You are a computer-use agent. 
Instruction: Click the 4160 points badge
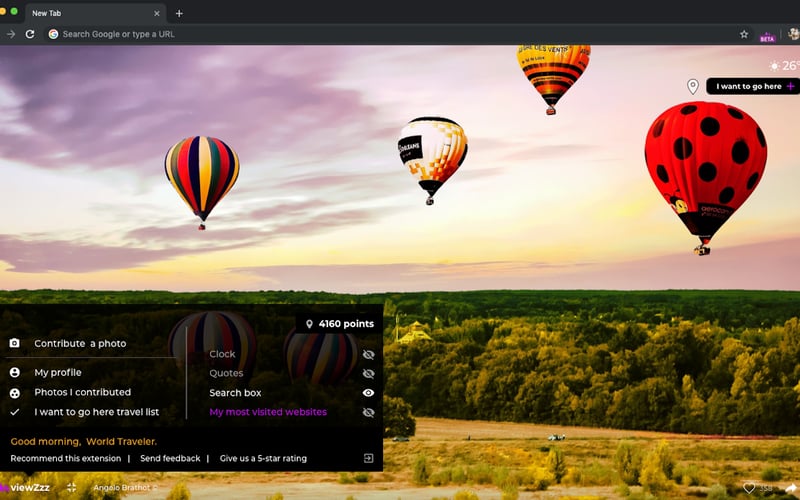pos(339,323)
